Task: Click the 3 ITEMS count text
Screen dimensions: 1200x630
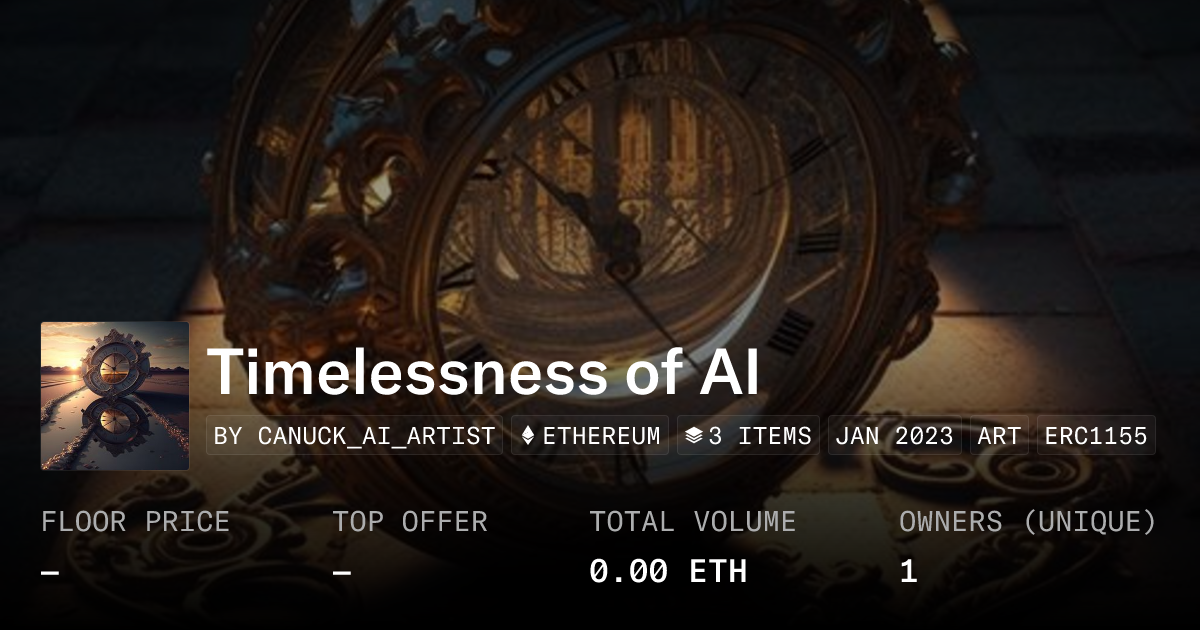Action: 760,436
